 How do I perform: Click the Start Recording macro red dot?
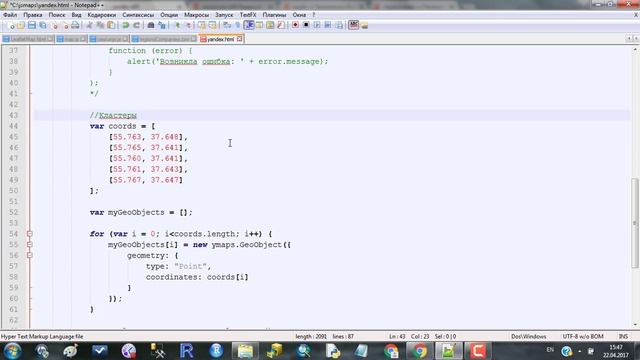pos(295,25)
